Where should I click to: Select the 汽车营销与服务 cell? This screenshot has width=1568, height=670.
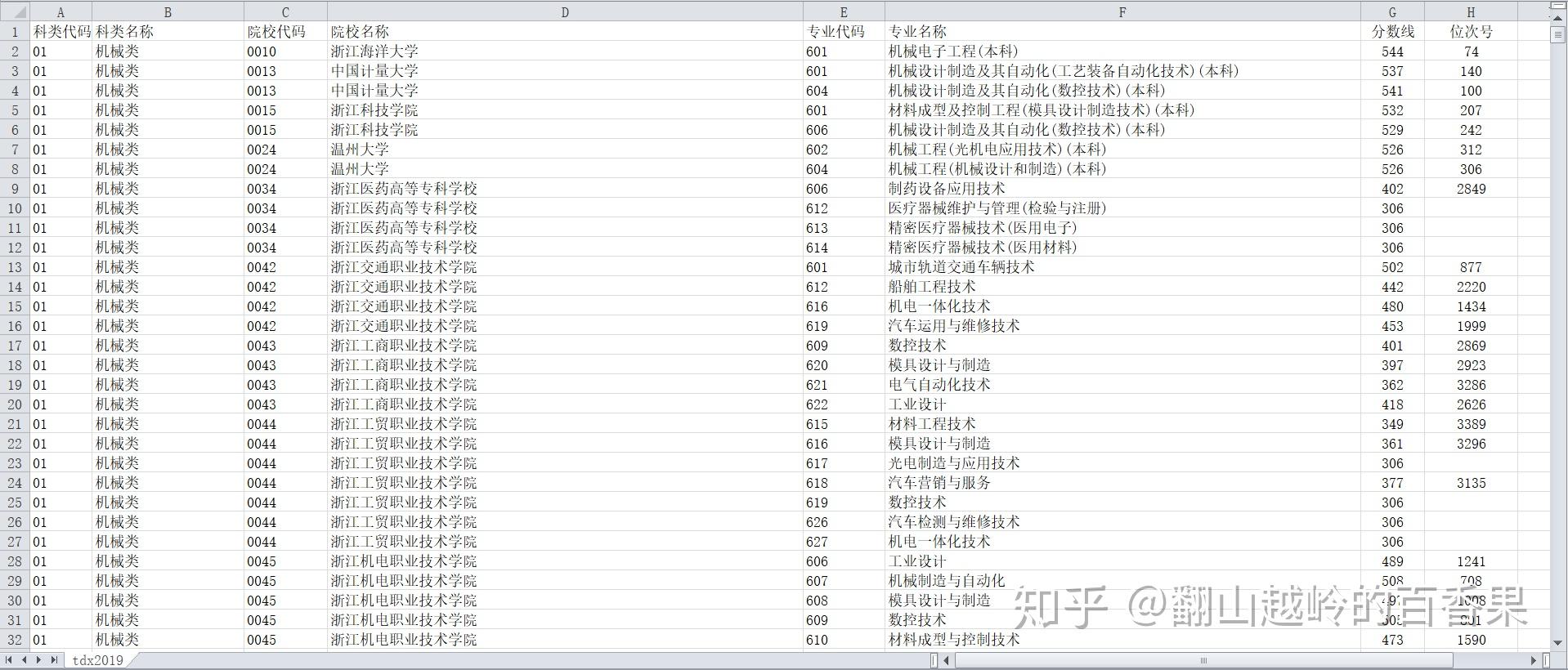1122,482
